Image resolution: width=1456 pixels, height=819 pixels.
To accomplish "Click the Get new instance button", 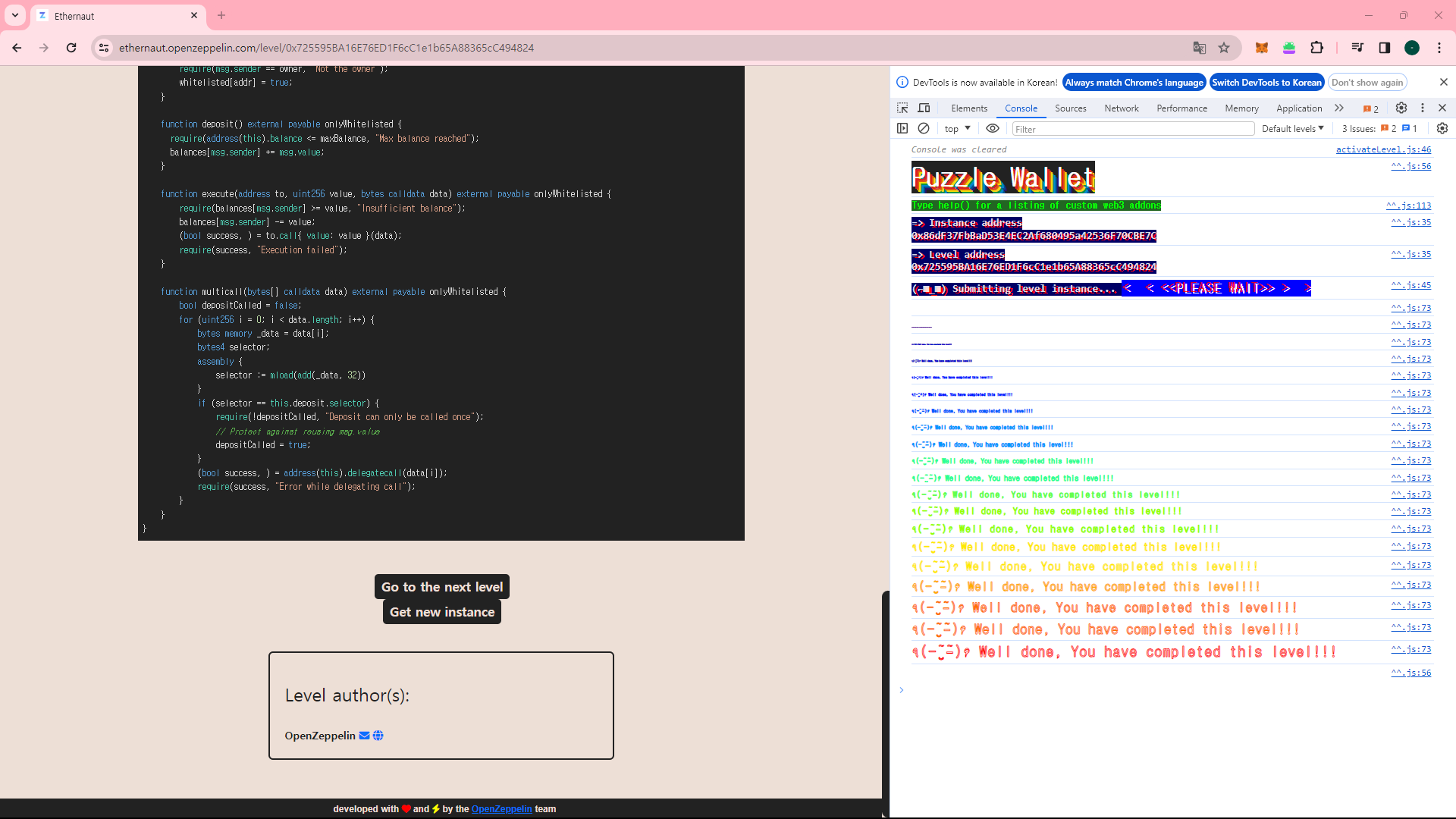I will [x=442, y=612].
